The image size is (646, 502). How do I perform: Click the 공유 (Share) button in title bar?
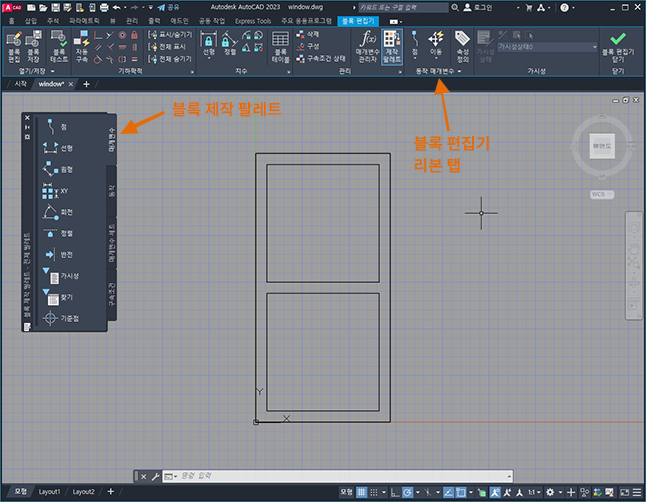pyautogui.click(x=169, y=7)
